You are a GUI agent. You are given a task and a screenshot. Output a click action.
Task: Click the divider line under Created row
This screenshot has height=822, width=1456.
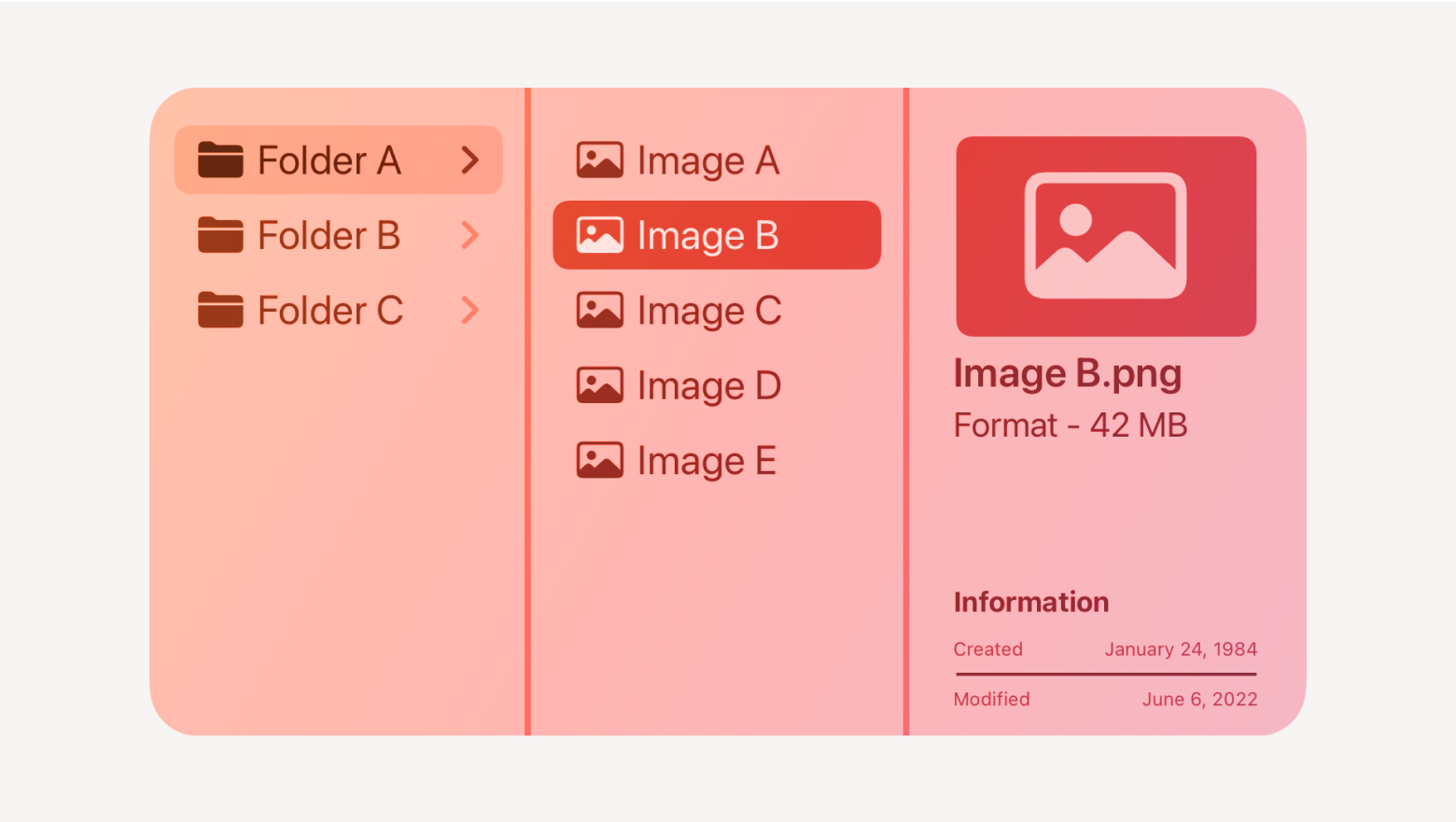[1106, 674]
